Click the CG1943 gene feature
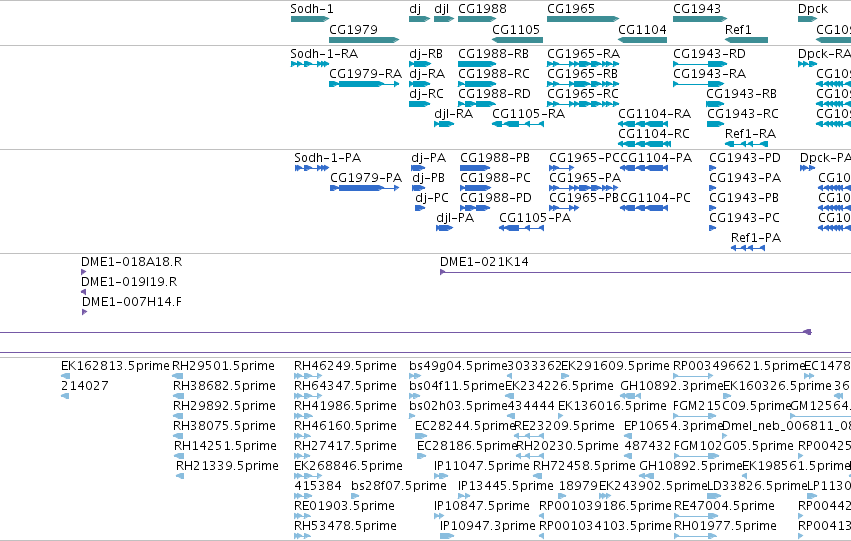 tap(700, 19)
